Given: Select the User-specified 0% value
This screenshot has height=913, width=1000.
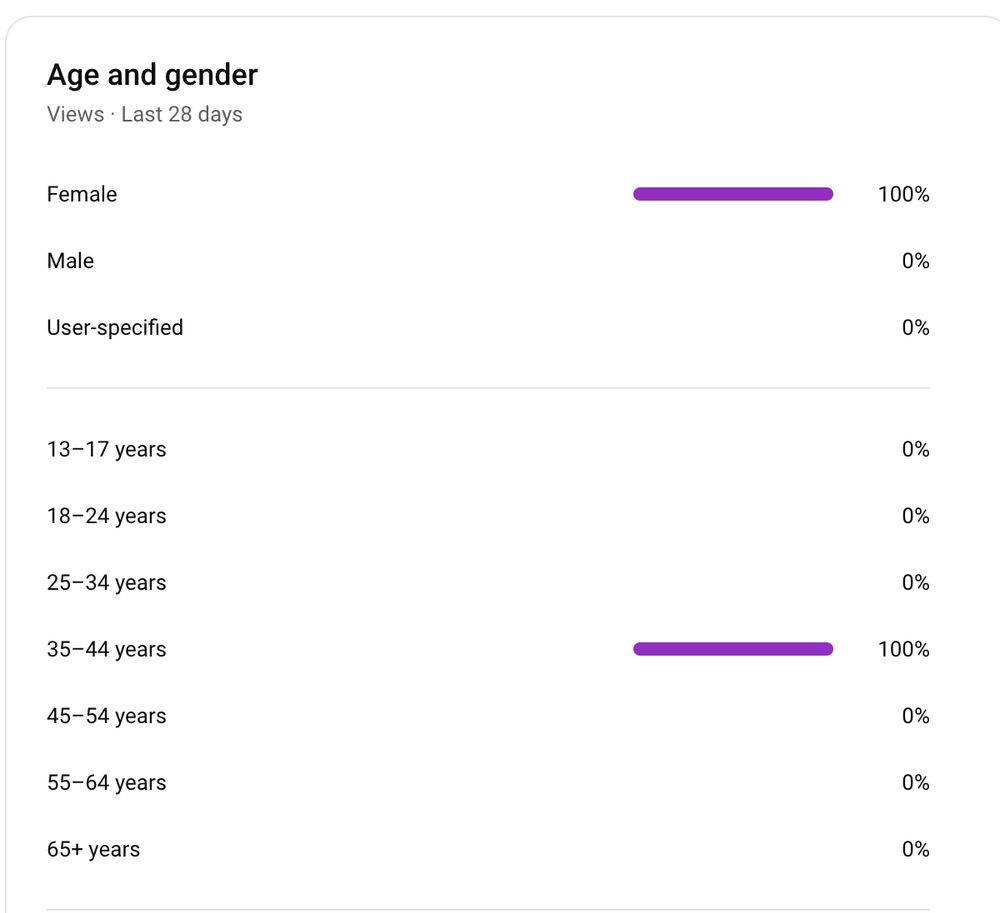Looking at the screenshot, I should point(915,327).
